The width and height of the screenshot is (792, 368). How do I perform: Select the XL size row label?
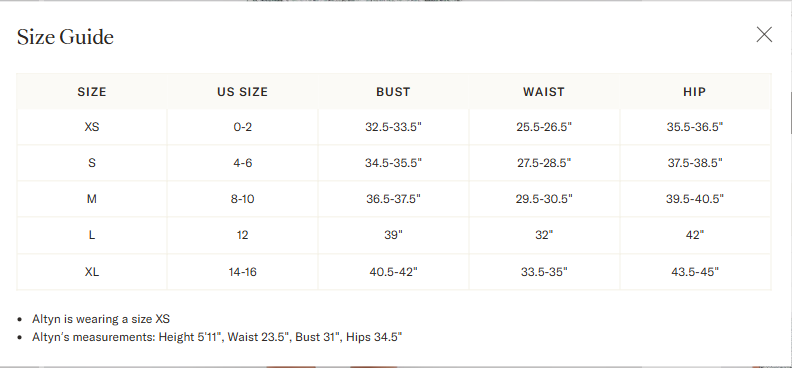tap(92, 272)
